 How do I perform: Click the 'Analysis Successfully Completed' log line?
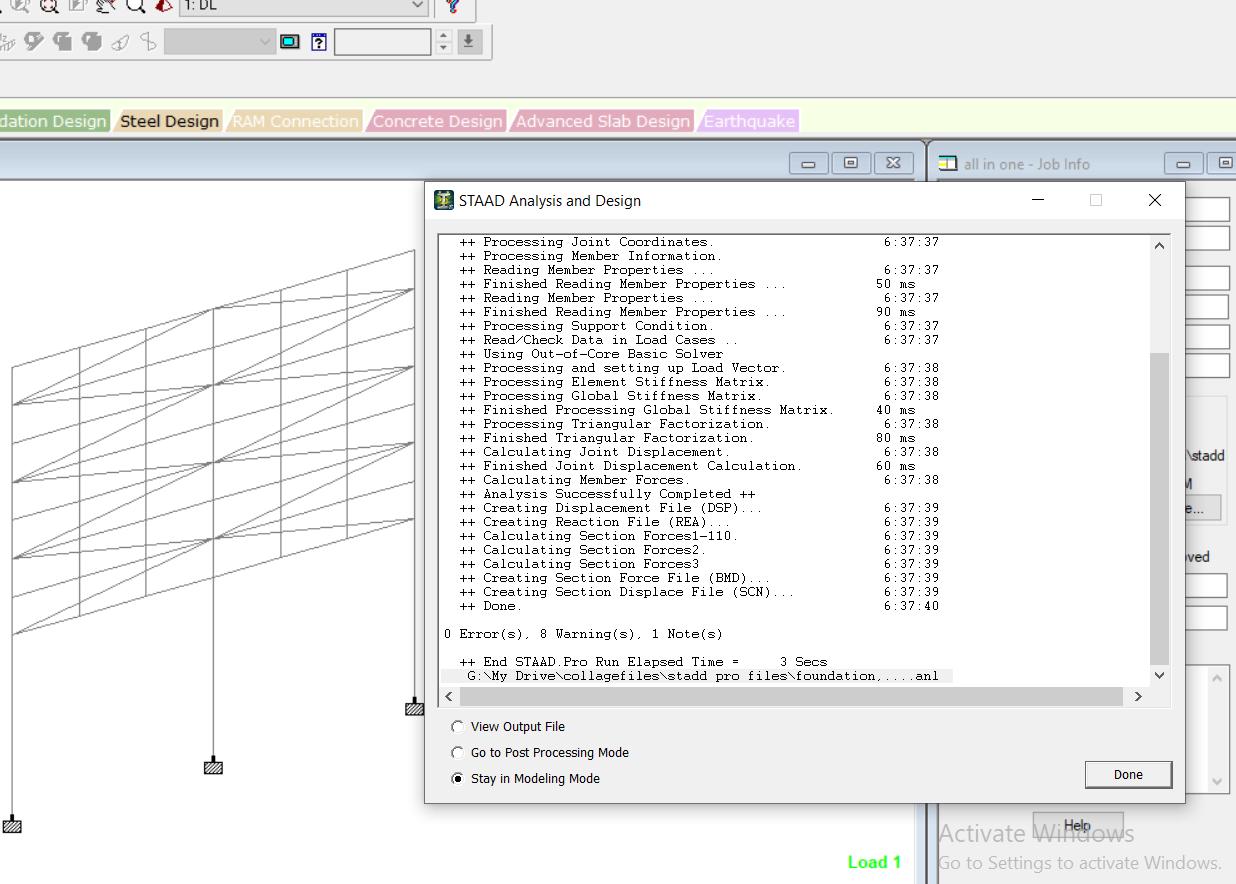[607, 494]
